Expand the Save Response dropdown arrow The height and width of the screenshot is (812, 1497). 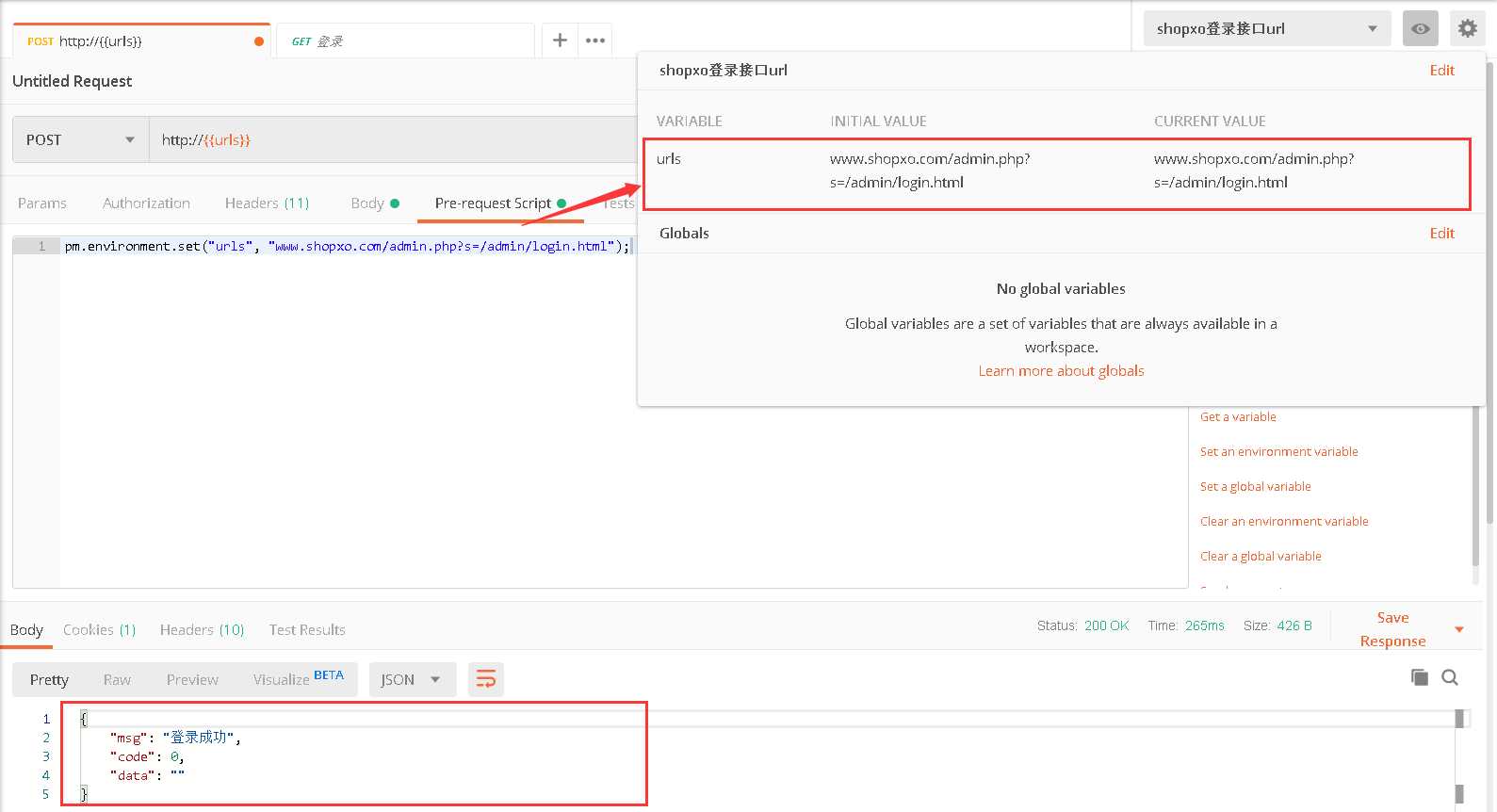coord(1459,629)
